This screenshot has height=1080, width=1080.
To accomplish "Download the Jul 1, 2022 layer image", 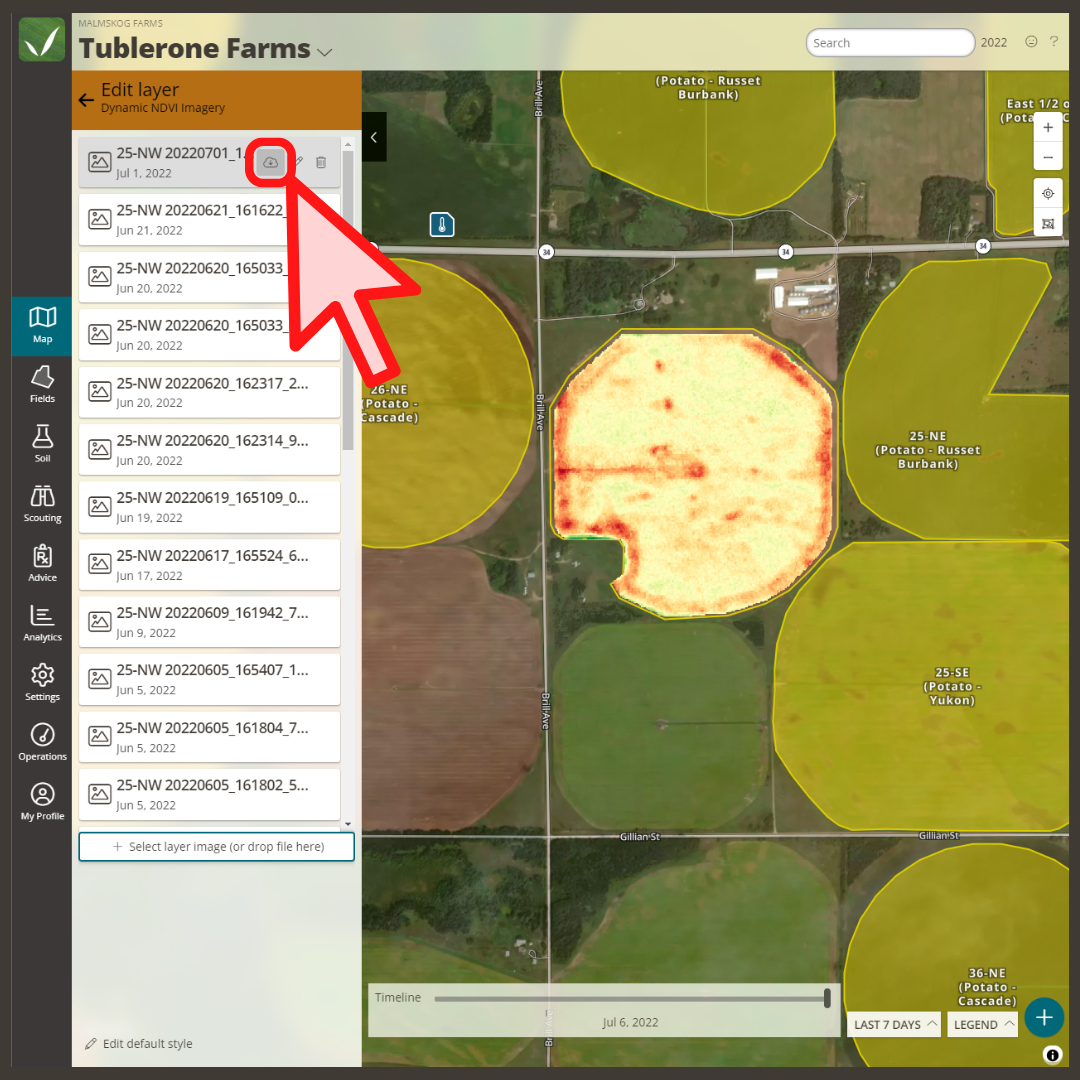I will point(271,163).
